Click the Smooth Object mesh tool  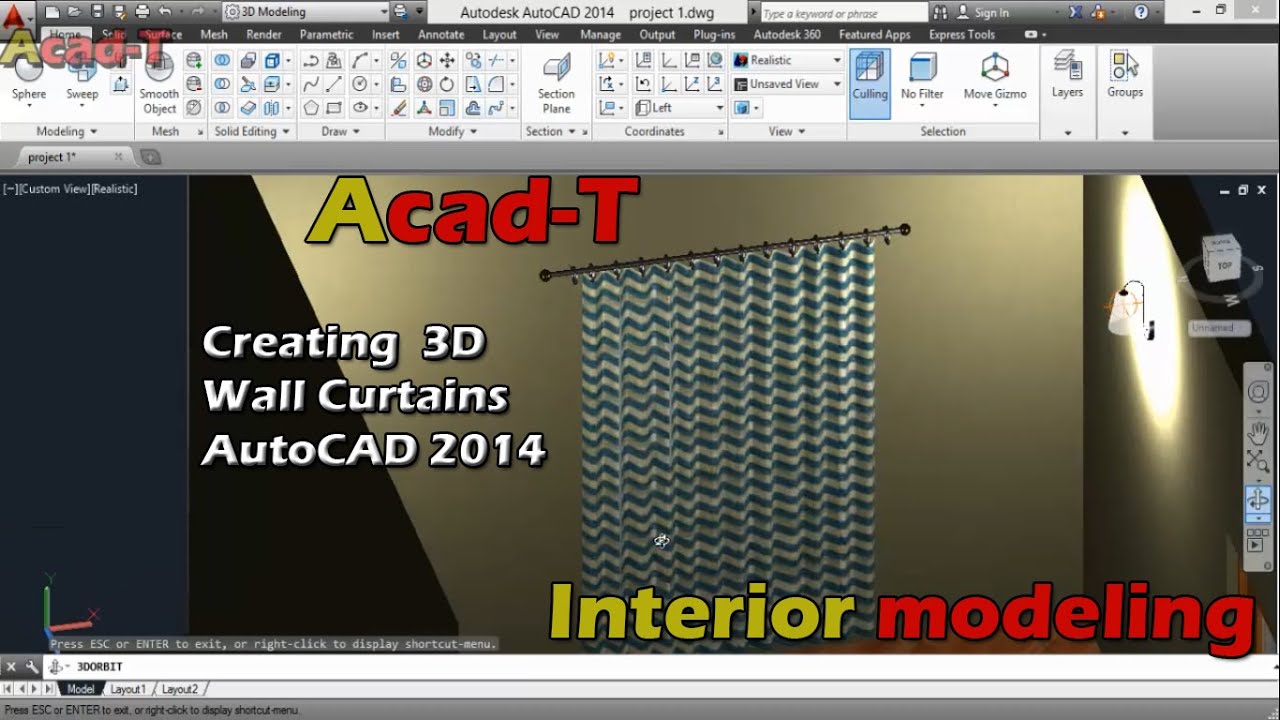159,83
